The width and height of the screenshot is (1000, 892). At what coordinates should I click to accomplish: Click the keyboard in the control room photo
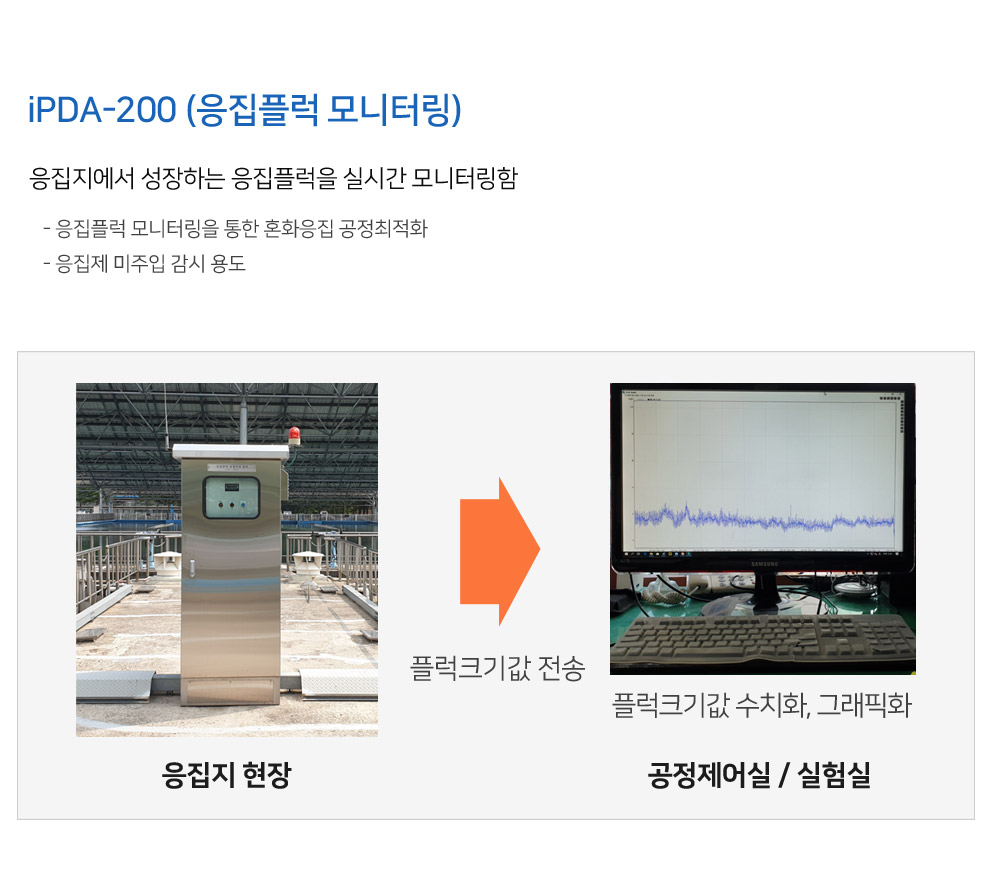763,641
